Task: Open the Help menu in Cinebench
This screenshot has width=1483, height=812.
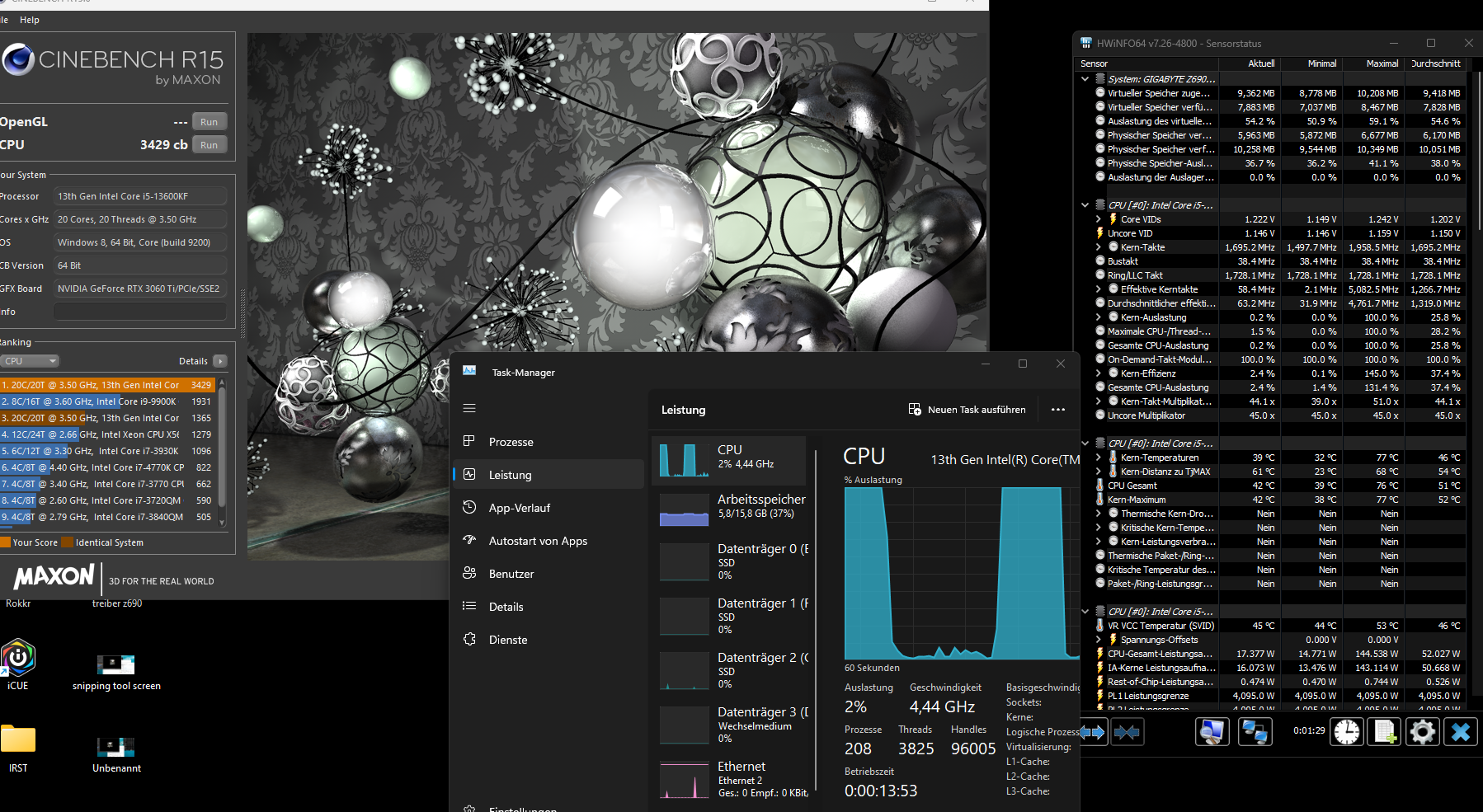Action: pos(30,20)
